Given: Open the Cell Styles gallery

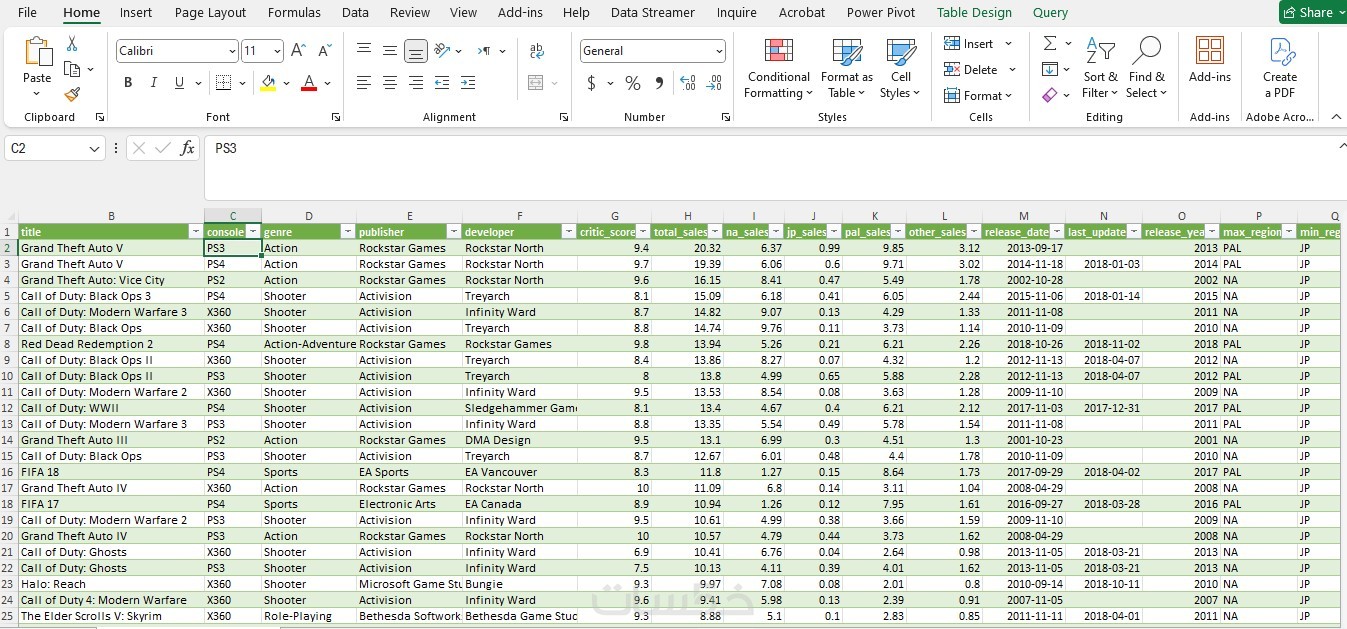Looking at the screenshot, I should pyautogui.click(x=901, y=68).
